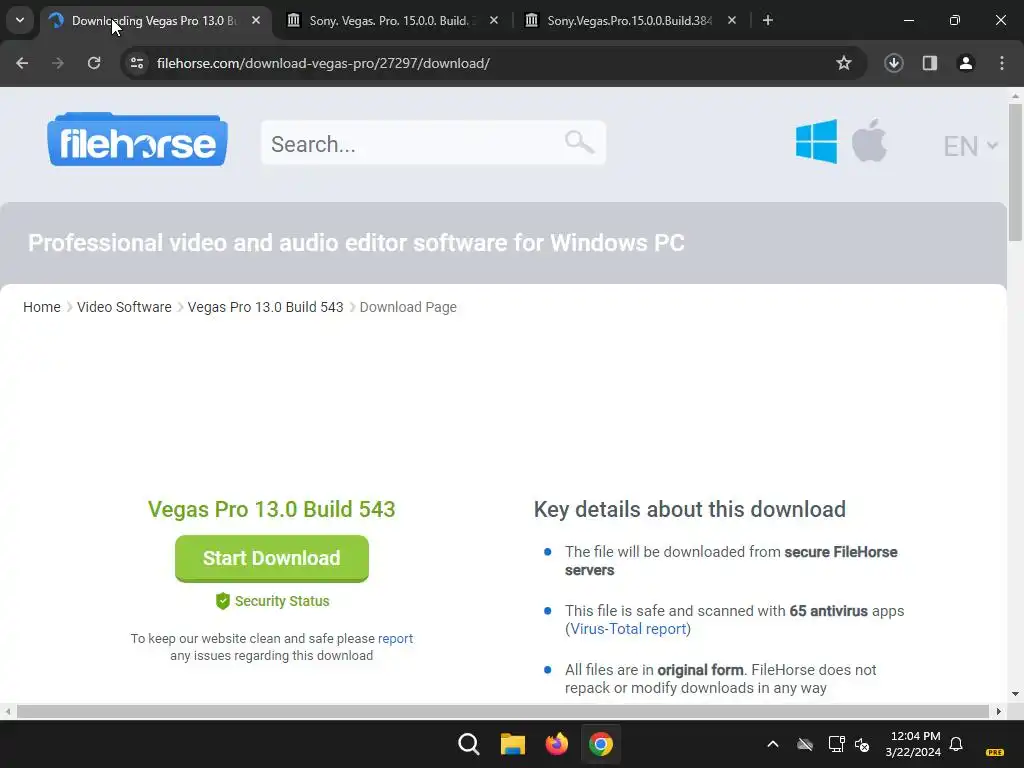
Task: Click the Home breadcrumb link
Action: pos(42,307)
